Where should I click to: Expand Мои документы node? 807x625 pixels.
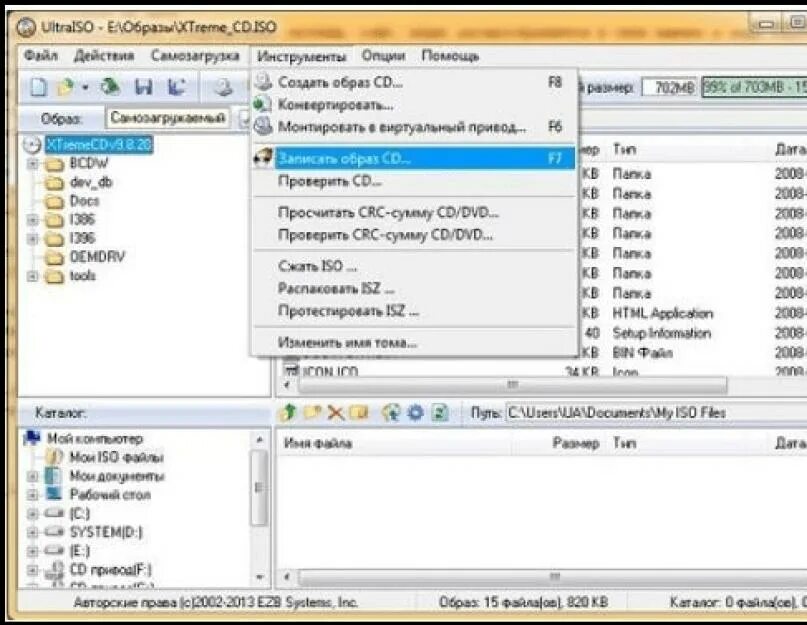(32, 476)
